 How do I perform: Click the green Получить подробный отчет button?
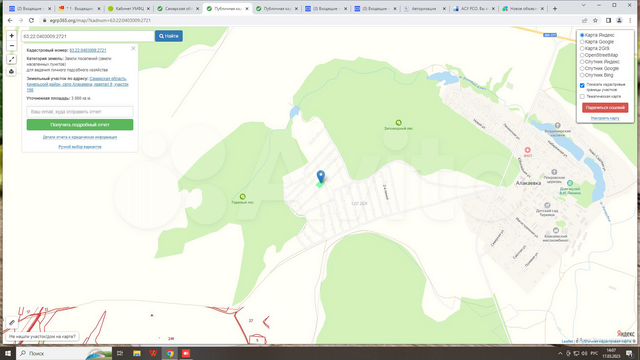coord(80,124)
